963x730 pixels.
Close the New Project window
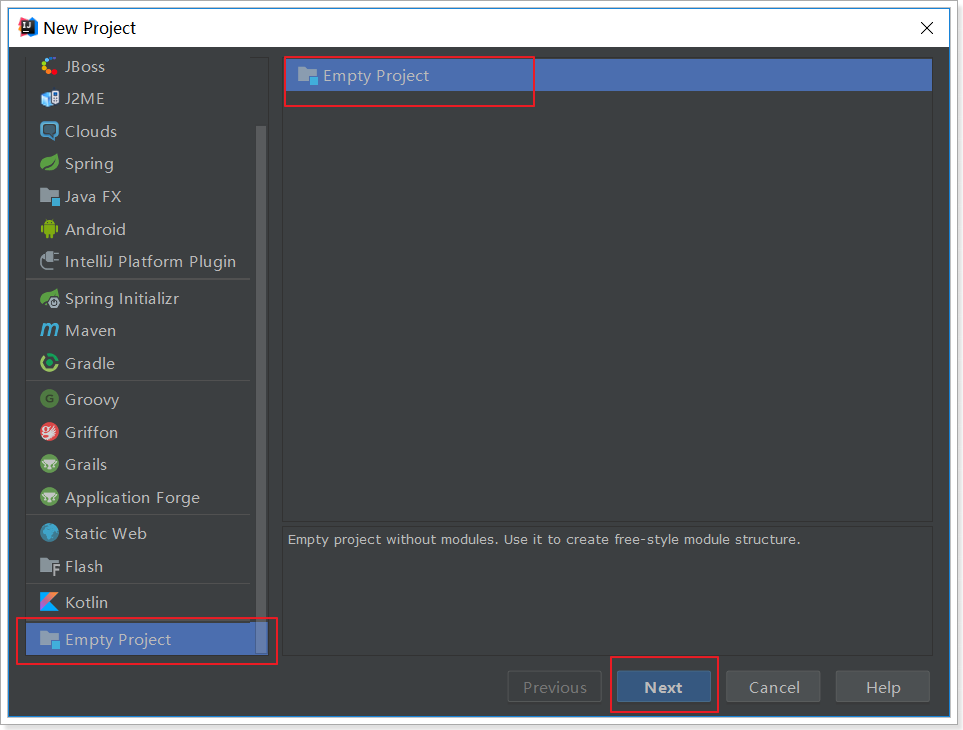pos(927,28)
